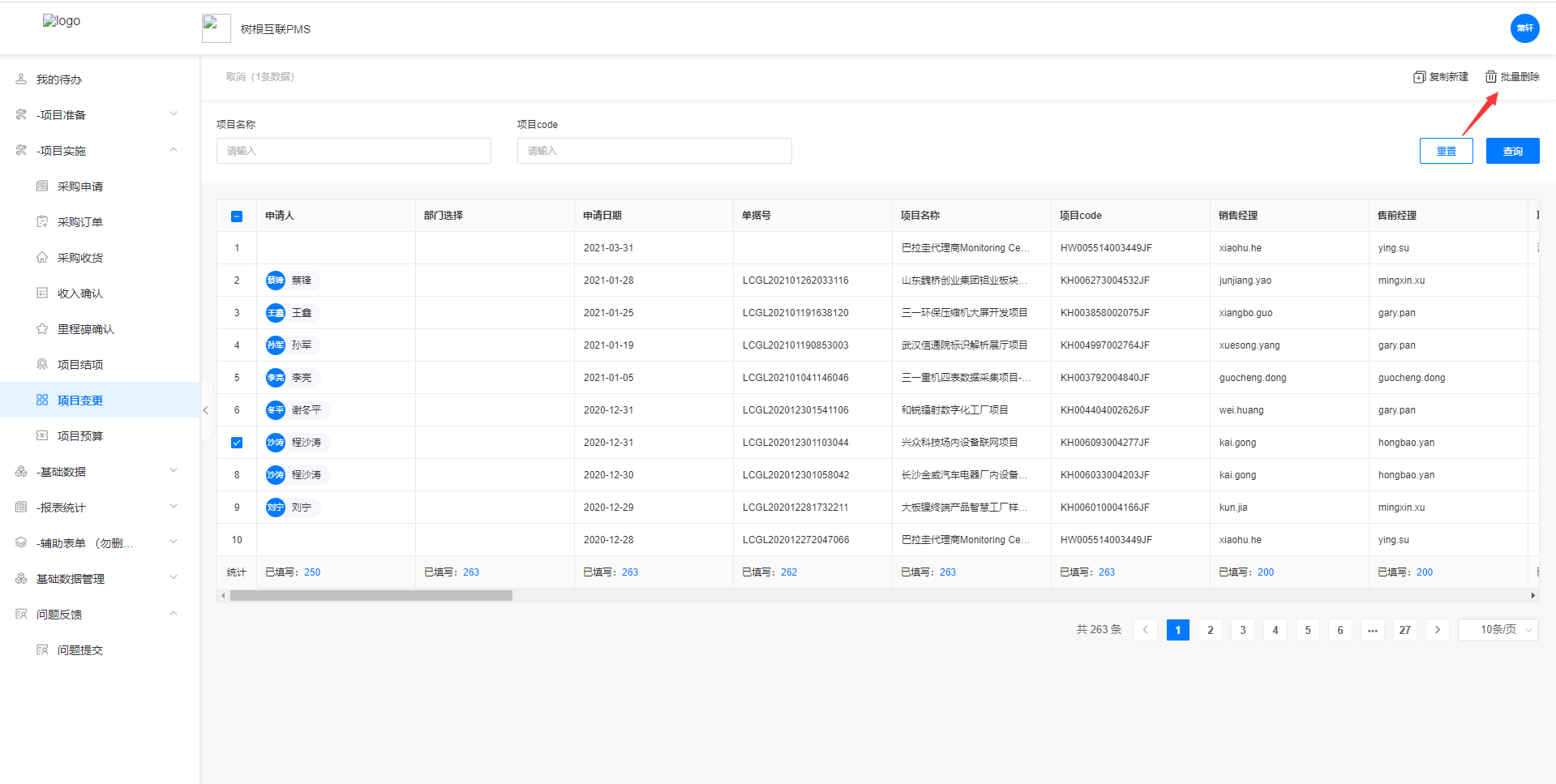
Task: Click the 里程碑确认 star icon
Action: [x=42, y=329]
